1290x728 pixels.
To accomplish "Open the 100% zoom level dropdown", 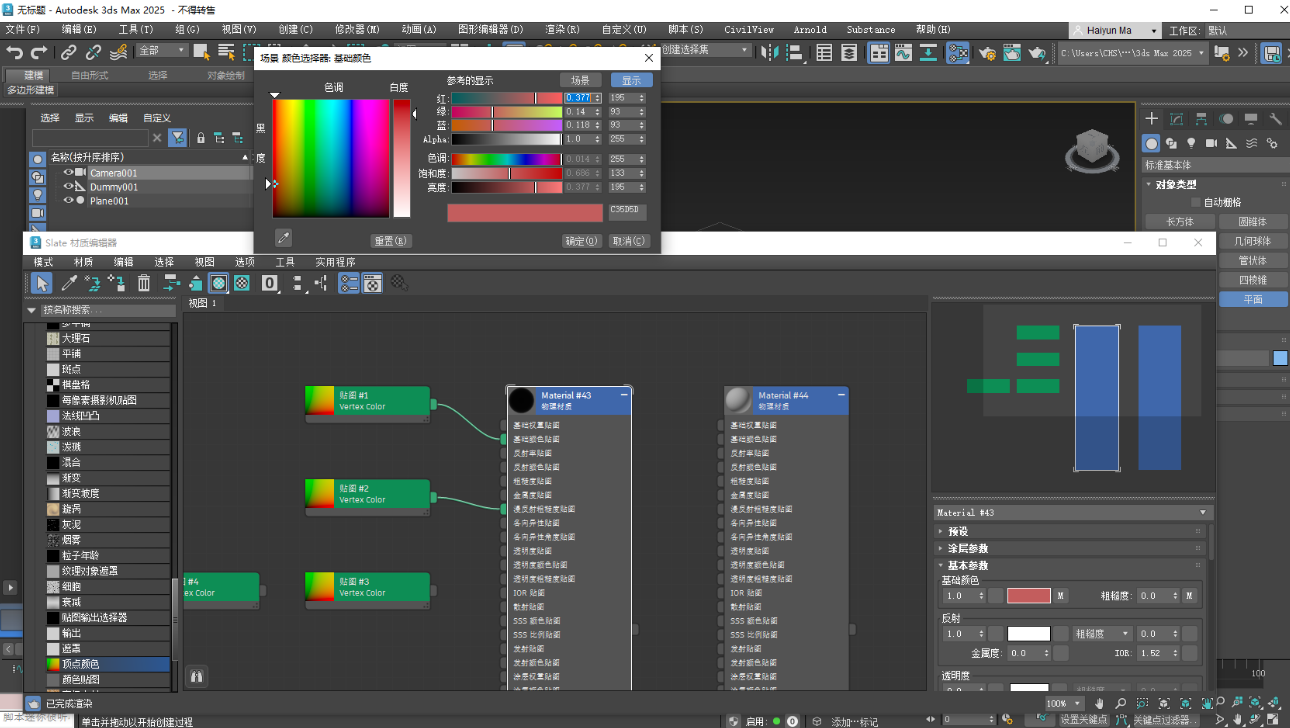I will (1064, 704).
